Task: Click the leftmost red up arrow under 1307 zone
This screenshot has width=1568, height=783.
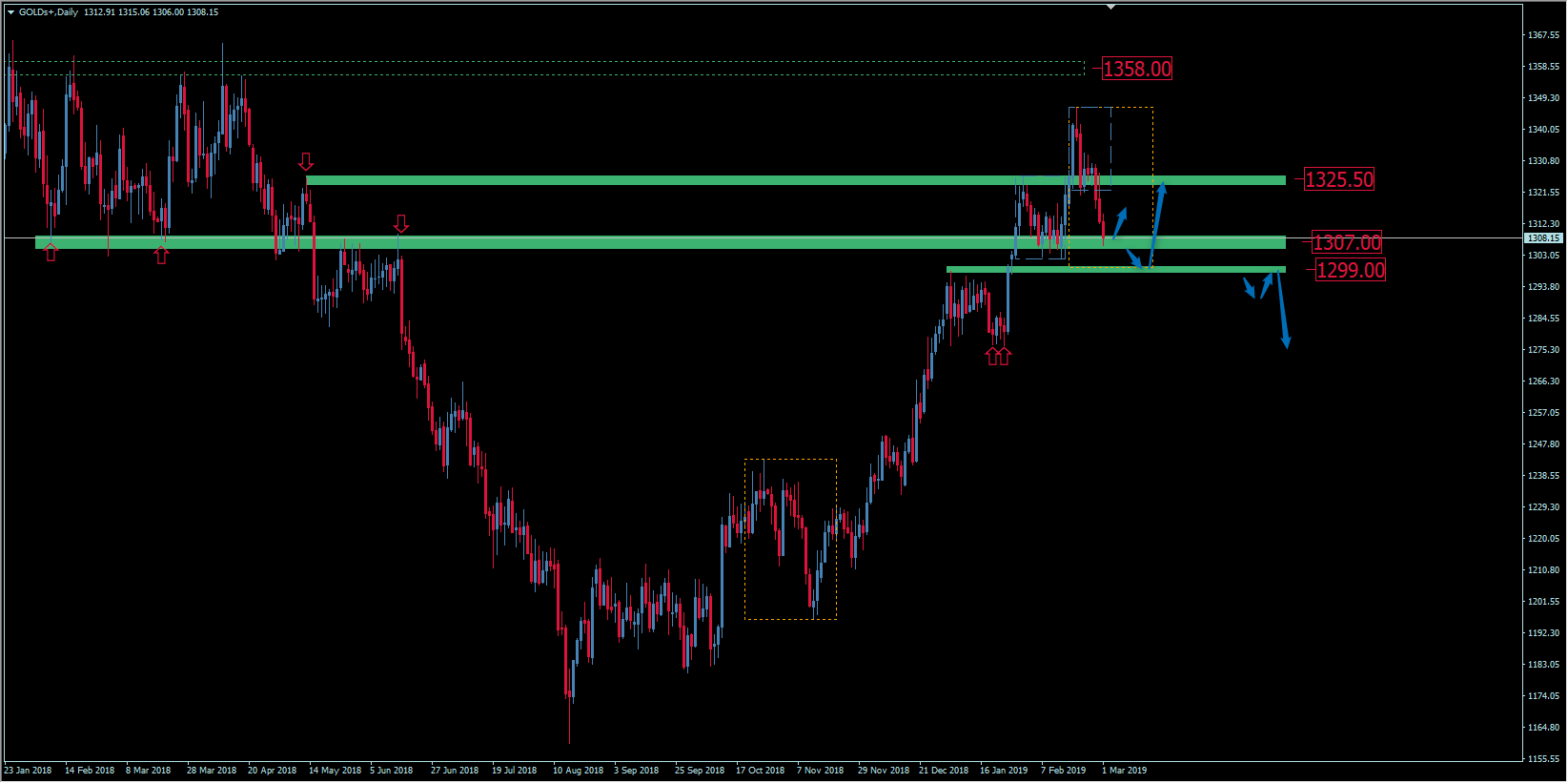Action: (x=51, y=253)
